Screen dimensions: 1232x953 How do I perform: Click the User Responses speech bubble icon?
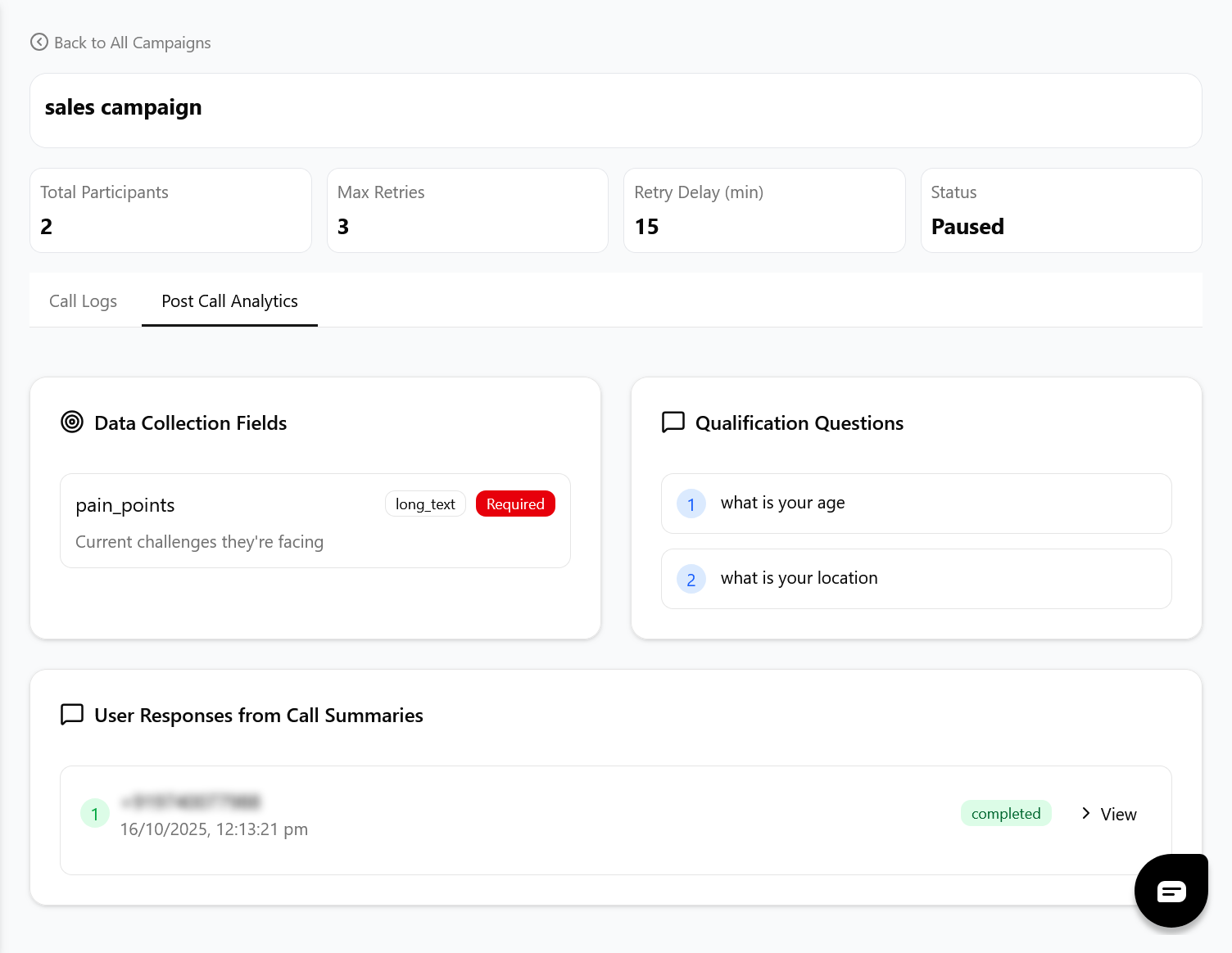[x=72, y=715]
